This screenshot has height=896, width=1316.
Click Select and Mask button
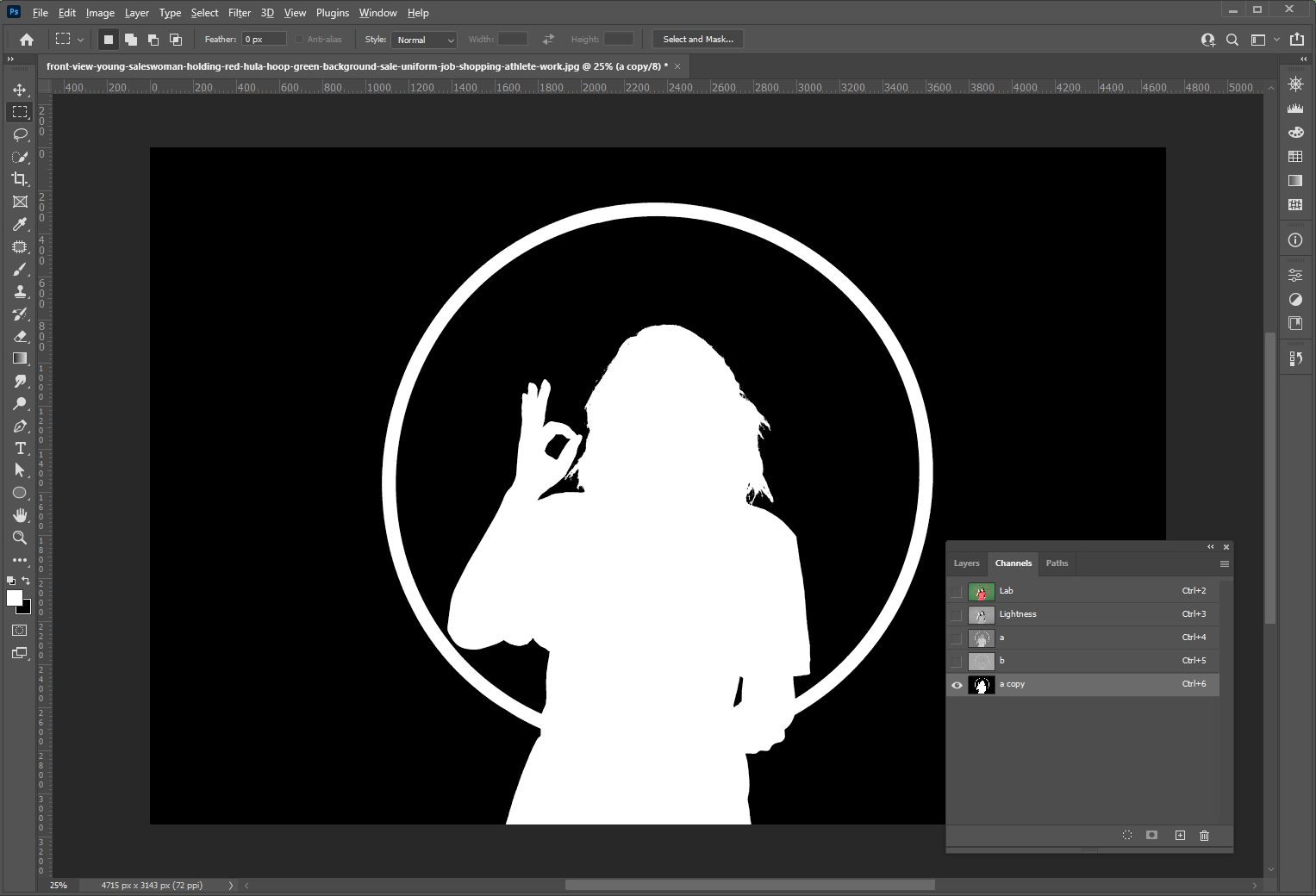tap(698, 40)
